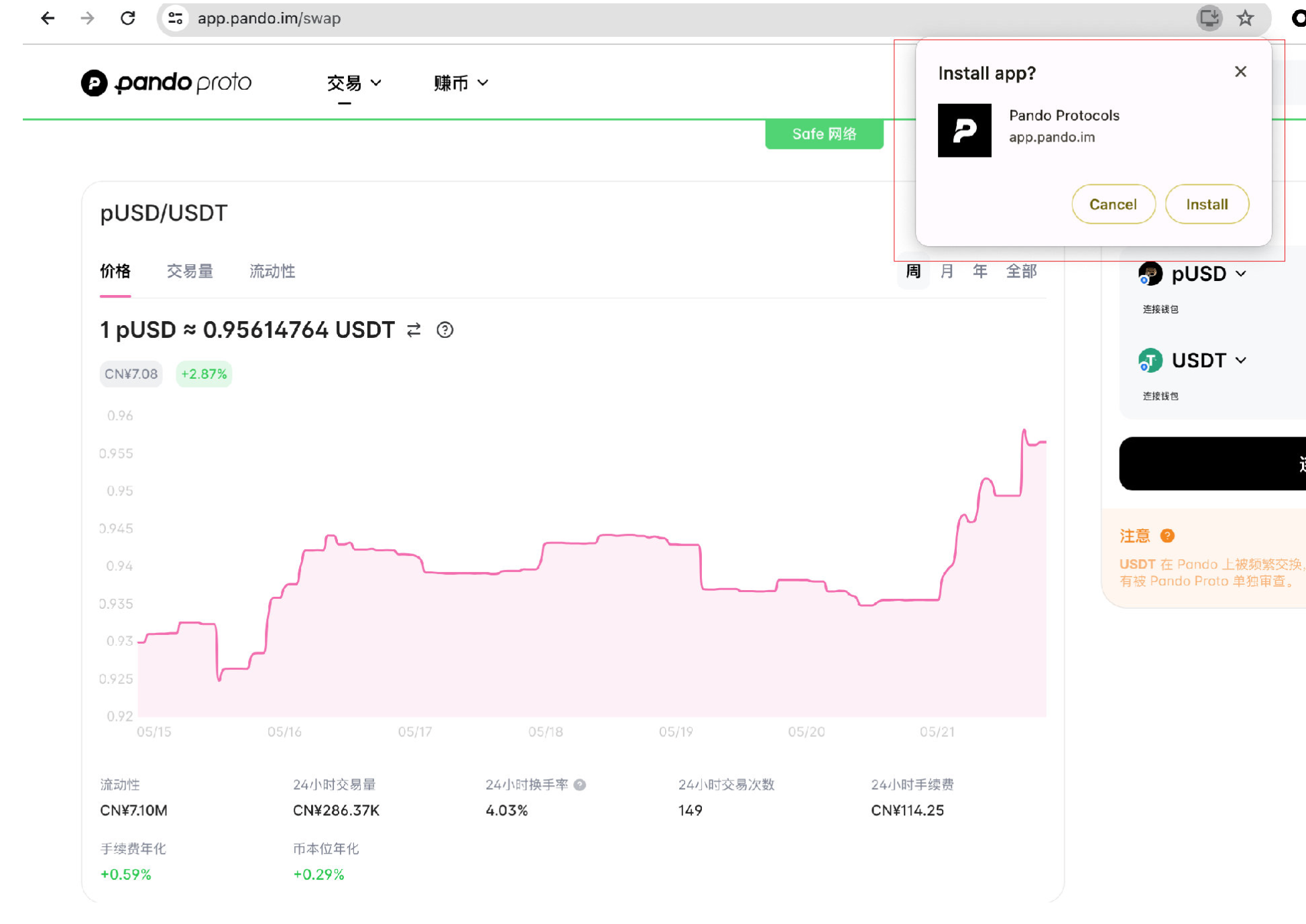Bookmark this page with star icon
This screenshot has height=924, width=1306.
tap(1245, 18)
